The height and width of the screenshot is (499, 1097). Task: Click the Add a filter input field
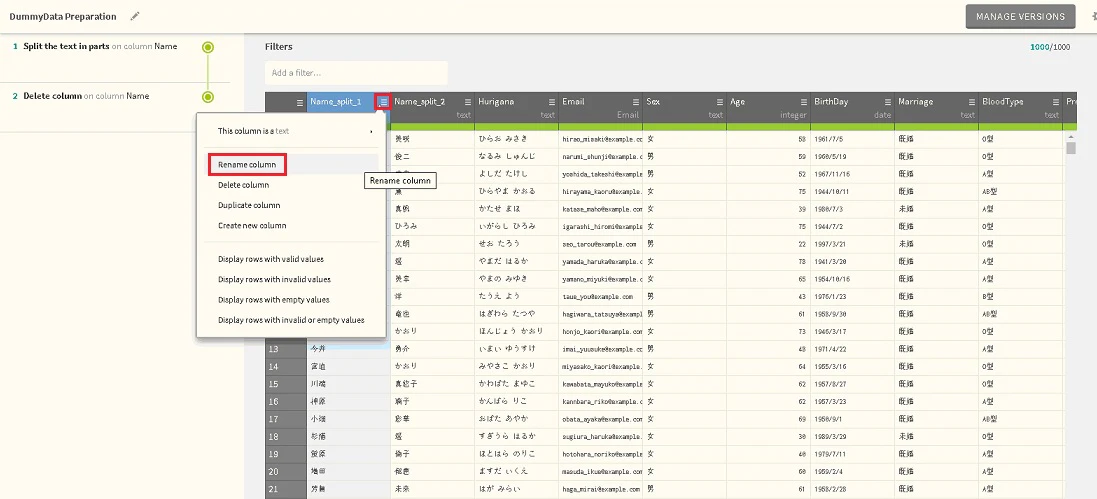pos(356,73)
